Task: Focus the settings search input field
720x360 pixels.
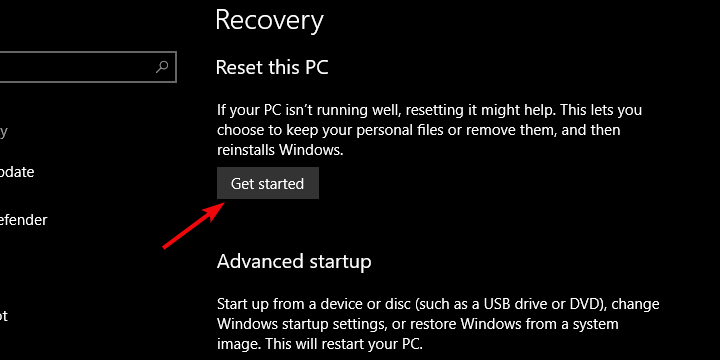Action: 88,67
